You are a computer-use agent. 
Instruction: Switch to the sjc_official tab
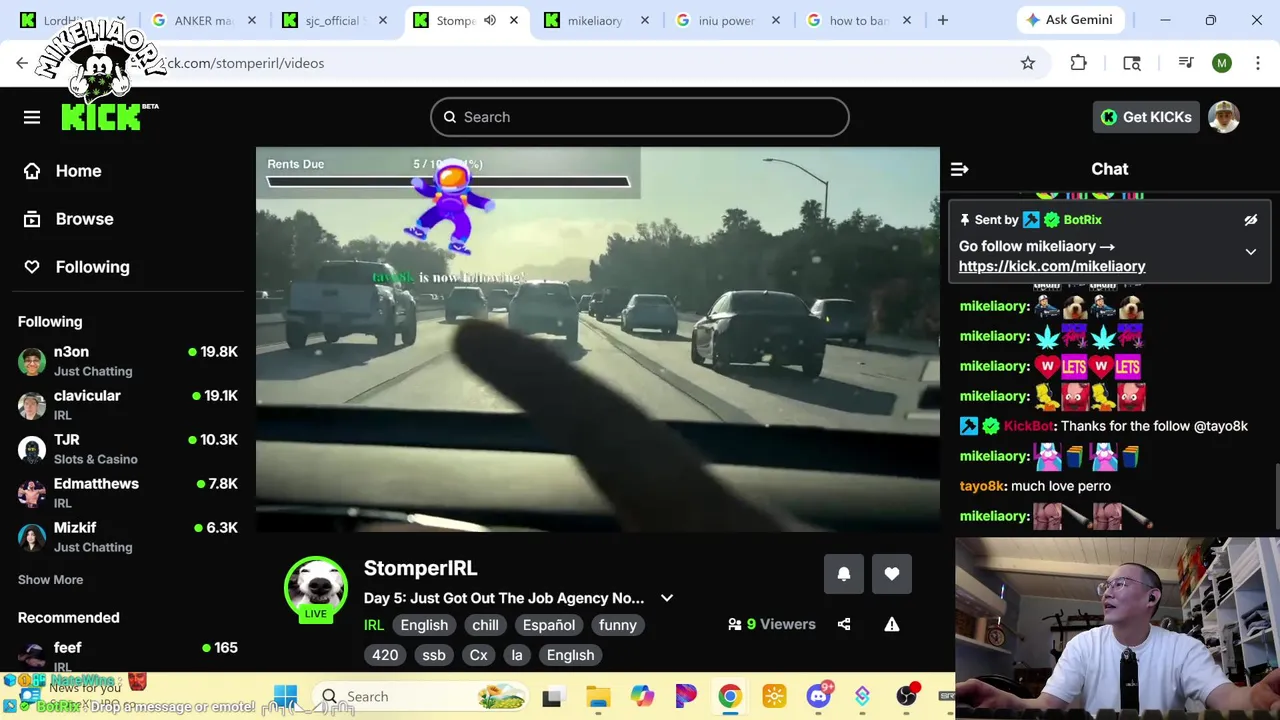(x=334, y=20)
